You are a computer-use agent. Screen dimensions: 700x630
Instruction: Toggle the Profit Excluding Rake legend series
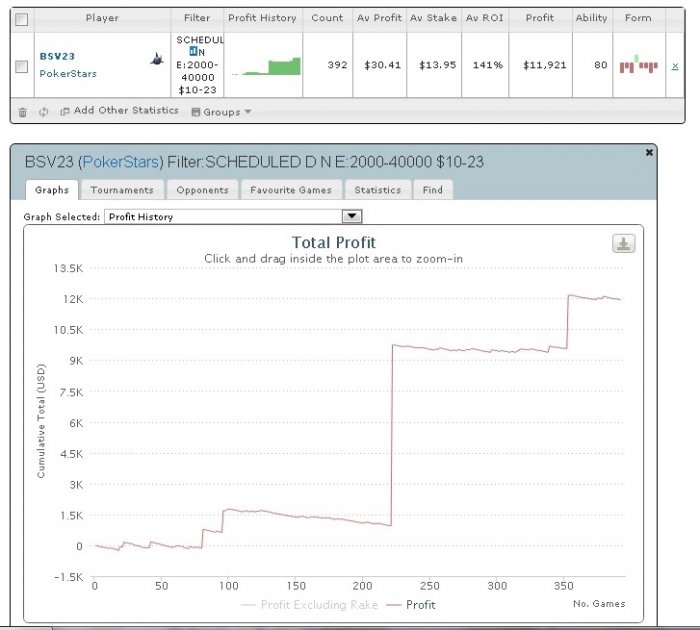(x=309, y=605)
